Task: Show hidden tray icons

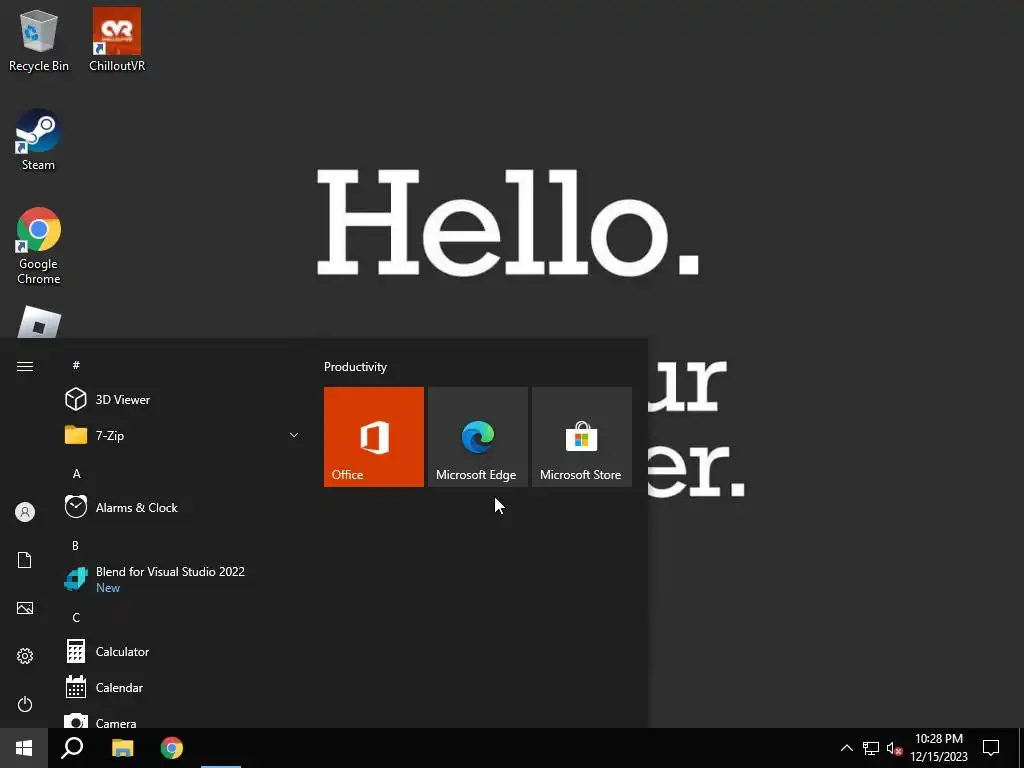Action: [846, 748]
